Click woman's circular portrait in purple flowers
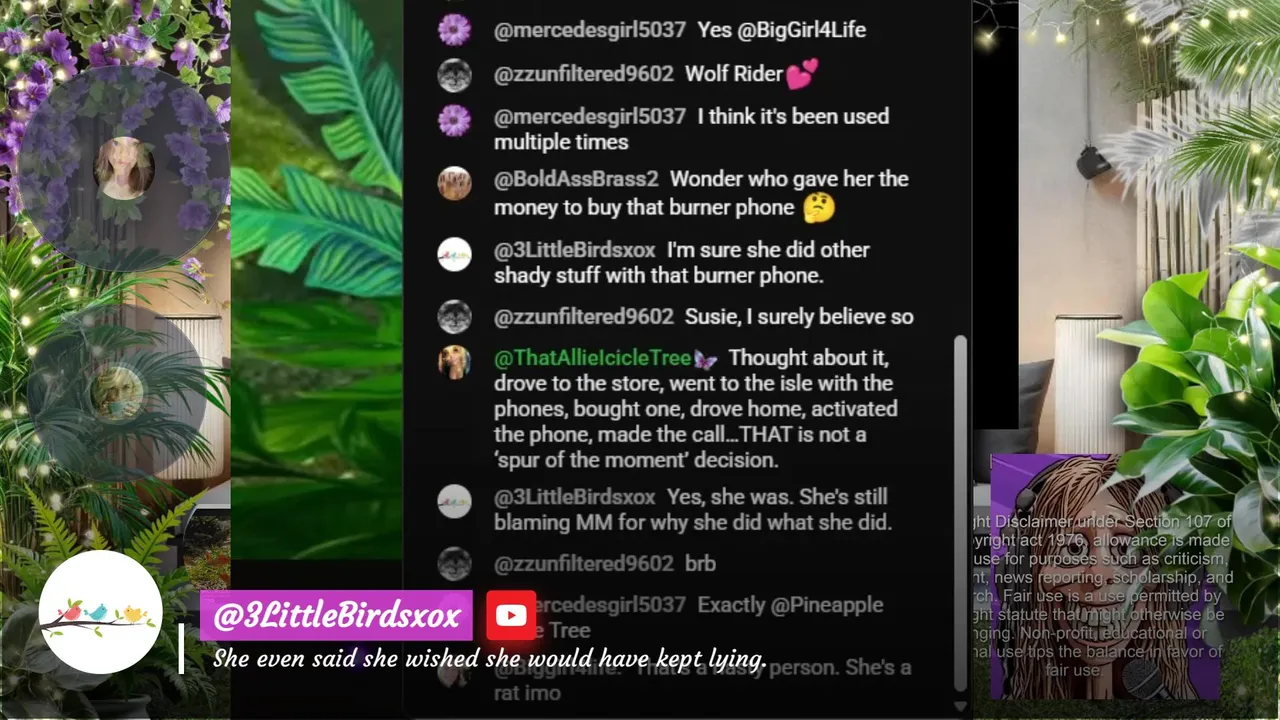 [x=124, y=168]
